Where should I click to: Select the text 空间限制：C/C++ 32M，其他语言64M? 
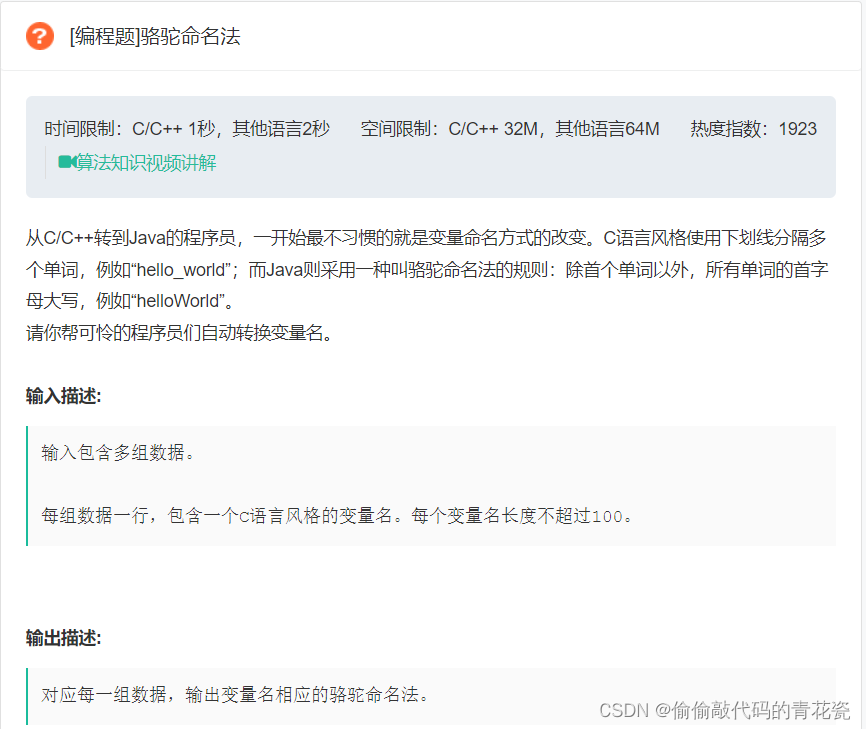pos(510,129)
